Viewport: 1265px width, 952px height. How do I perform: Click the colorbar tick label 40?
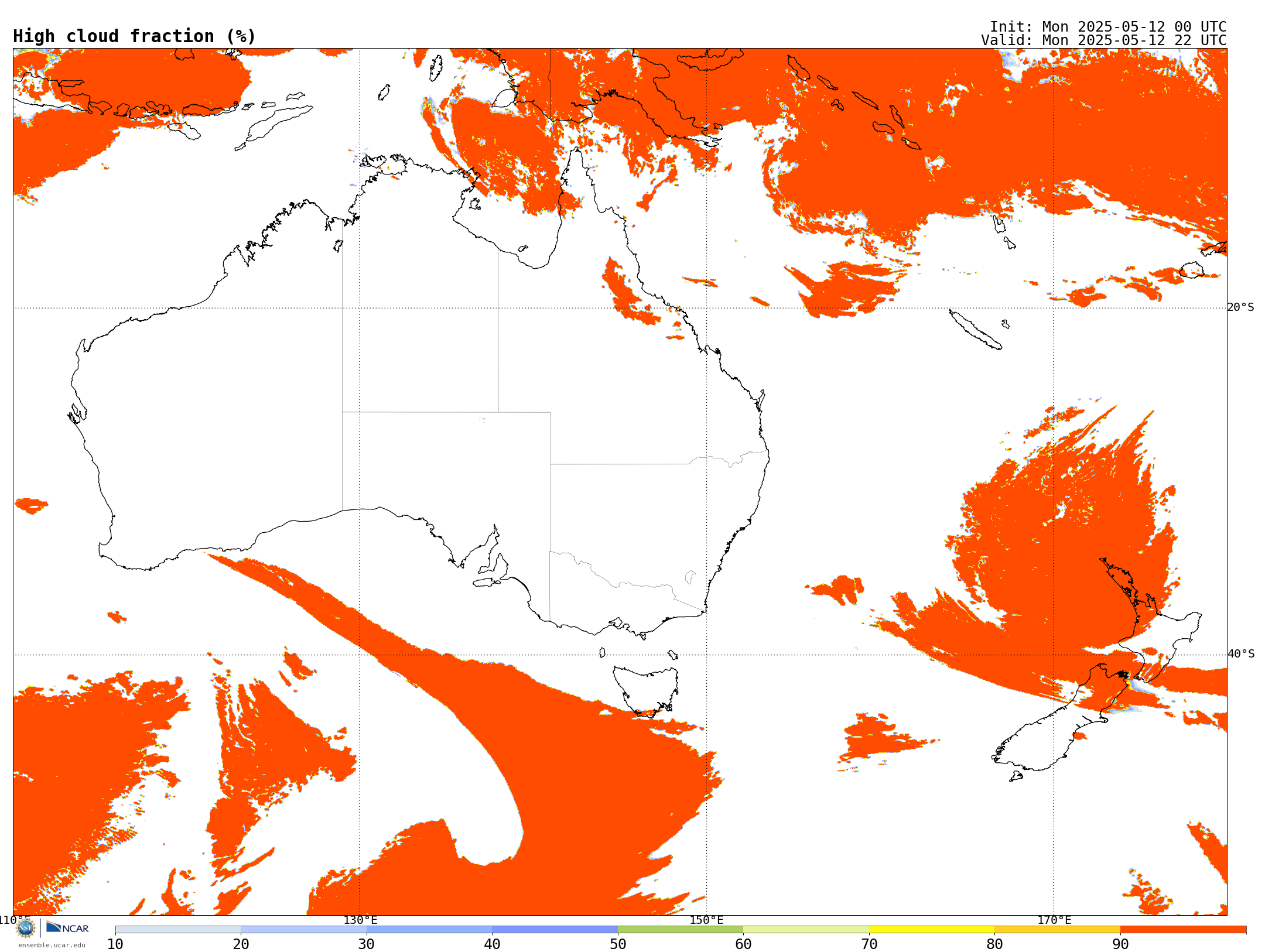[492, 944]
